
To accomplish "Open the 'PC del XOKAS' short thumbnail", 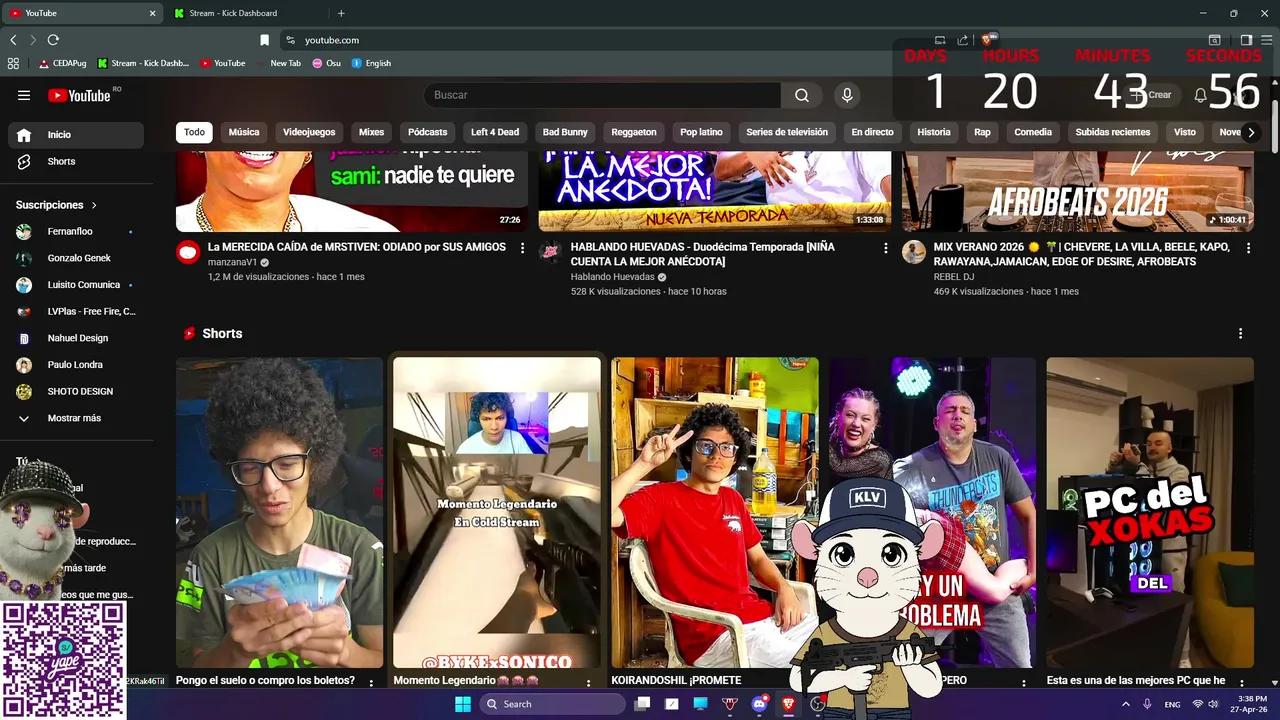I will coord(1150,513).
